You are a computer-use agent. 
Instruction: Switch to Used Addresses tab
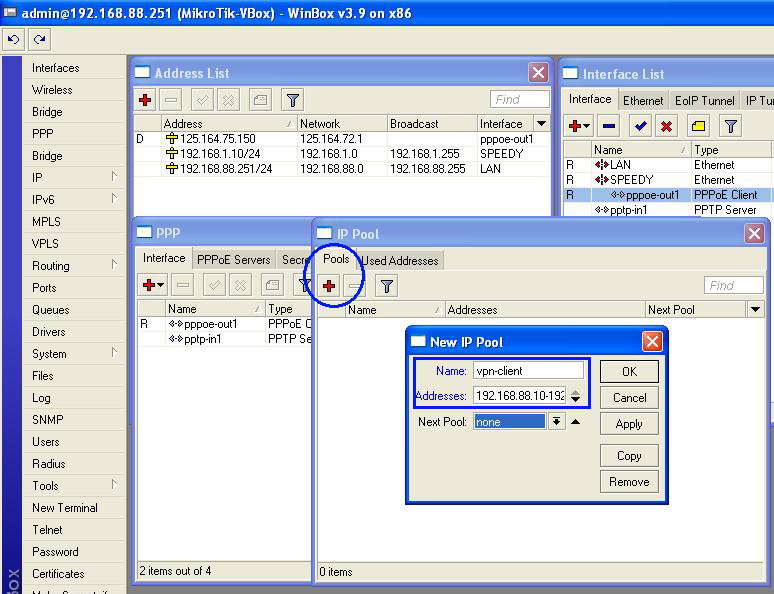(400, 261)
